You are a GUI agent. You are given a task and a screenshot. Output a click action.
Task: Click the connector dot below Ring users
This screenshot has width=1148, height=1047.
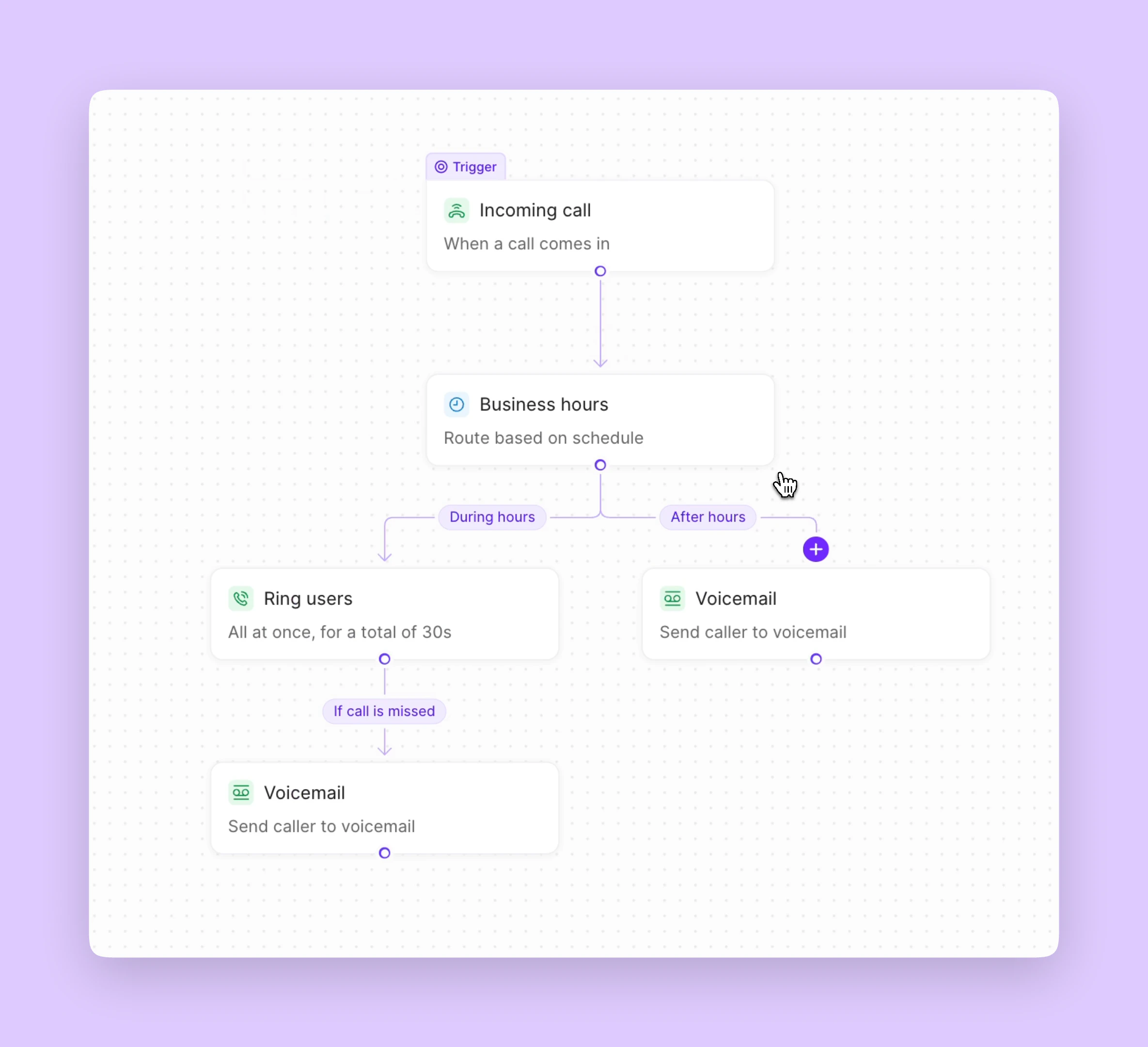385,659
